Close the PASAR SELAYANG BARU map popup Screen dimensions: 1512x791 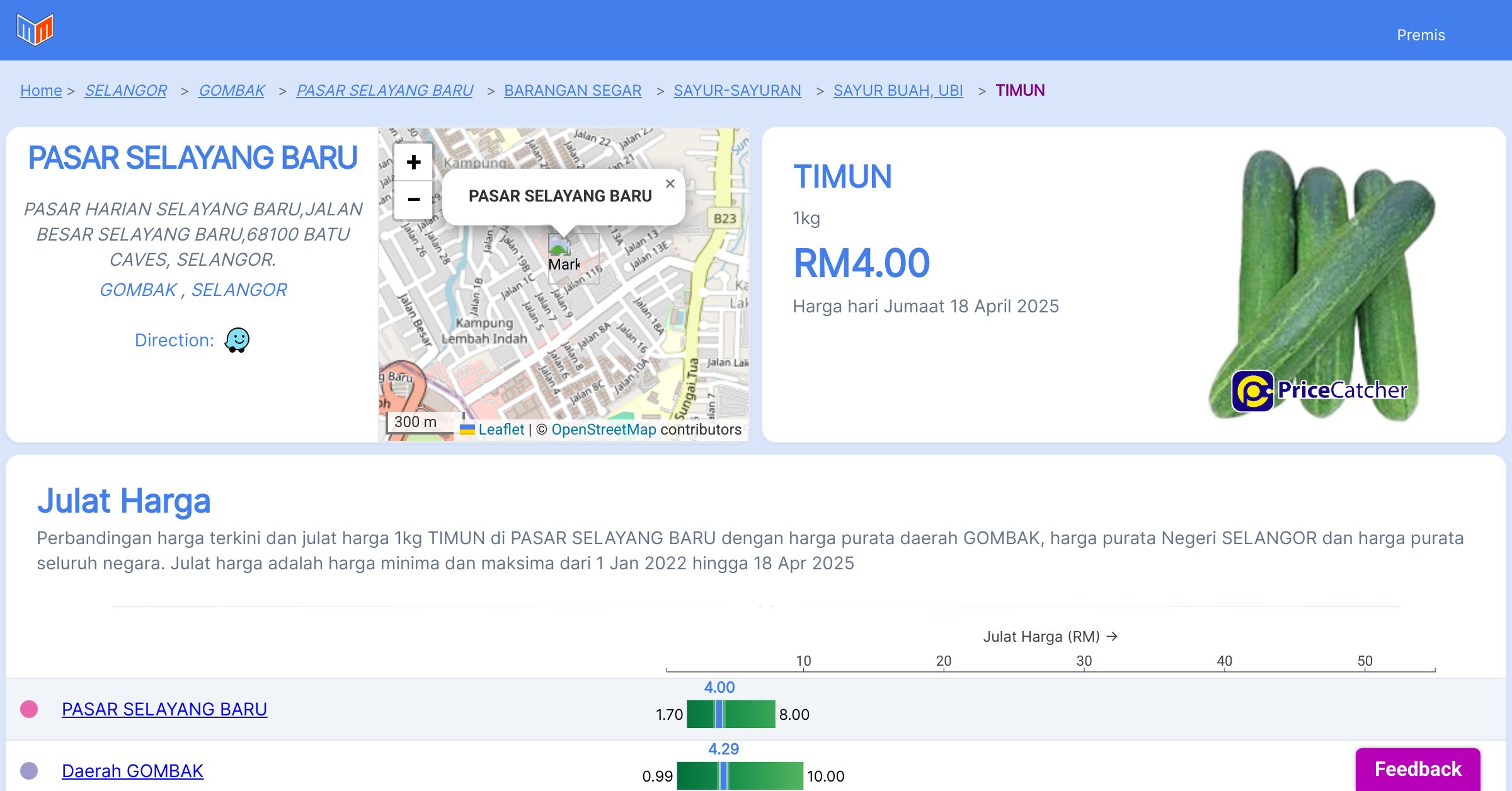(670, 184)
